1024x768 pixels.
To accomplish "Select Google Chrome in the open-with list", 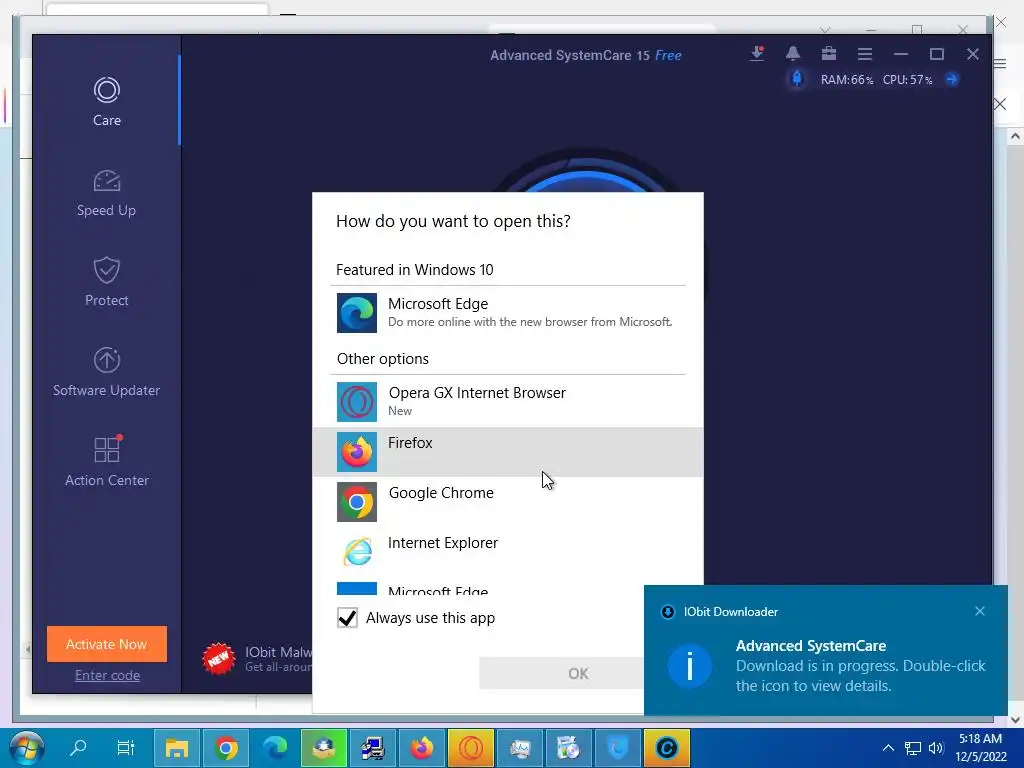I will coord(507,502).
